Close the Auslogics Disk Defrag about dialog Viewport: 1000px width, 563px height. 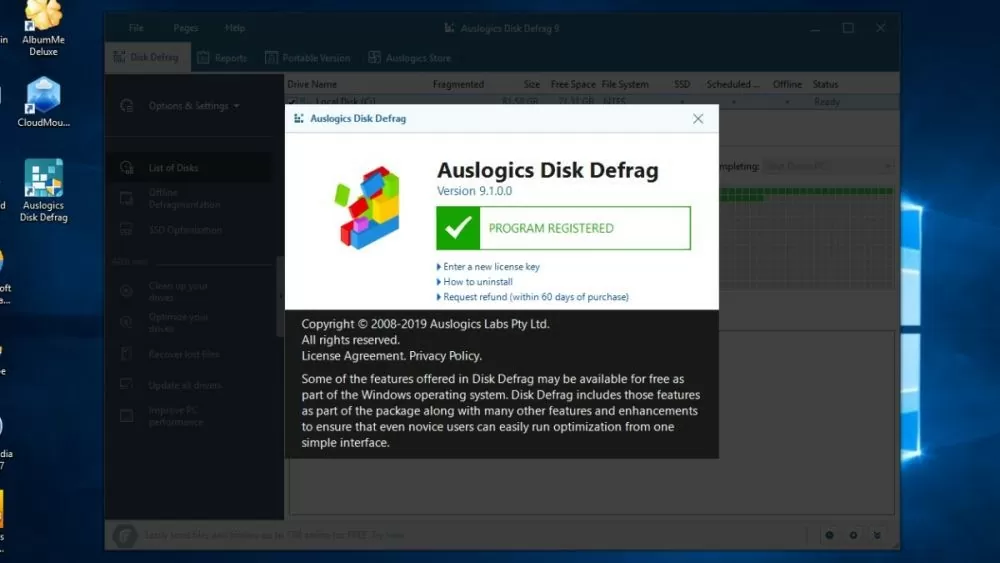pos(698,119)
